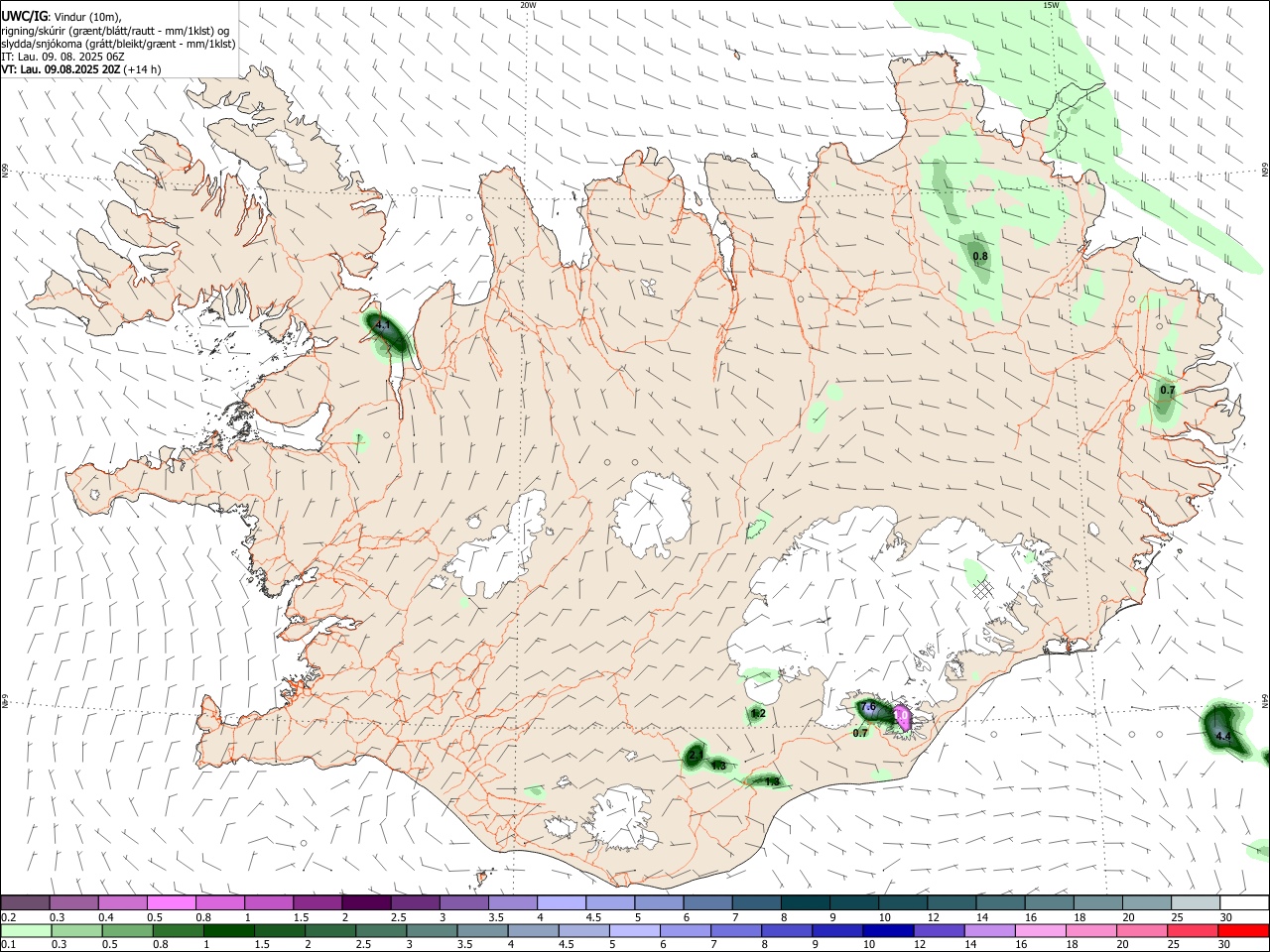Pick the darkest teal 8 swatch in the upper legend row

click(806, 902)
